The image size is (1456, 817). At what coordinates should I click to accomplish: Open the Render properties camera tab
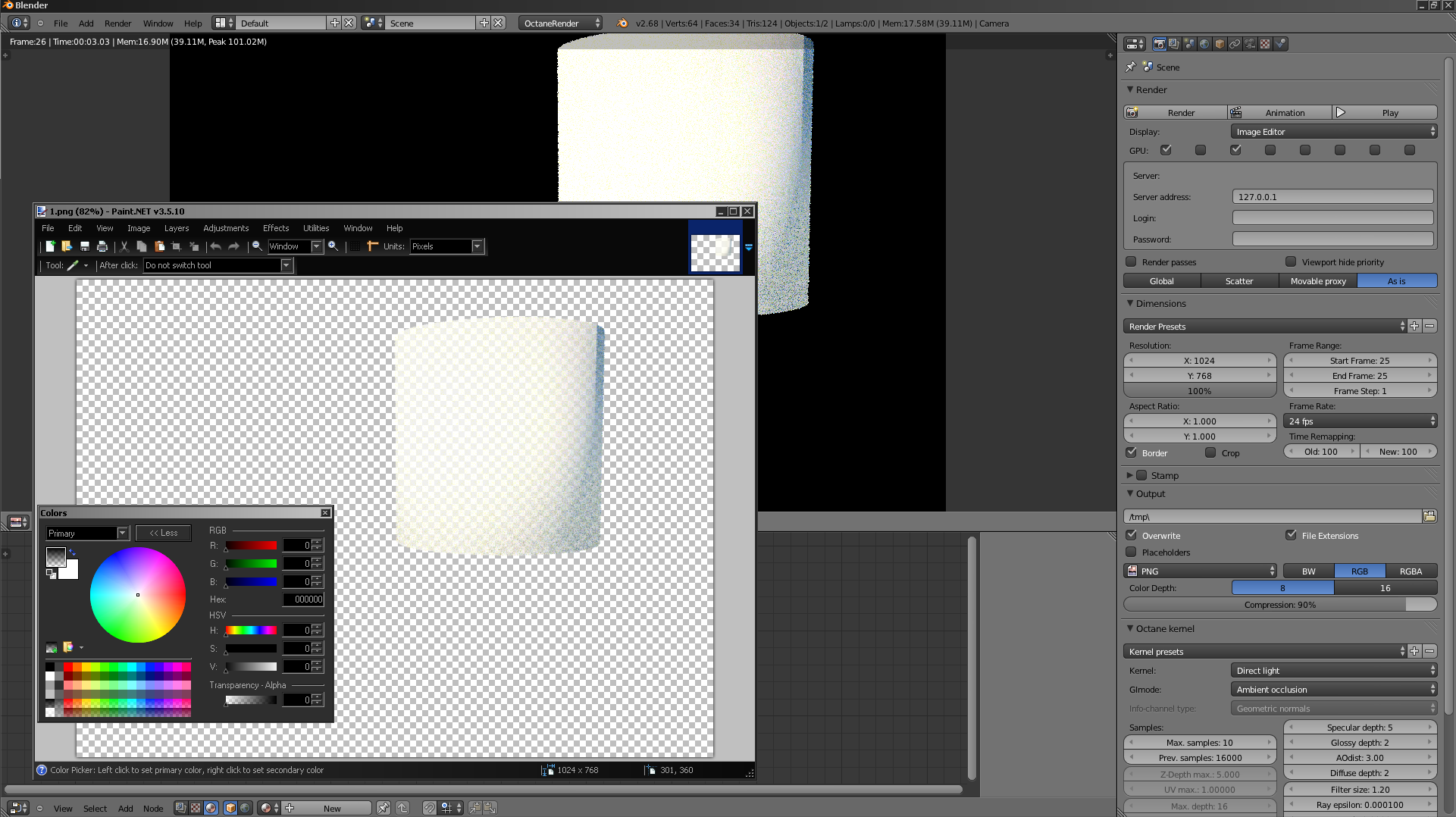(1159, 44)
